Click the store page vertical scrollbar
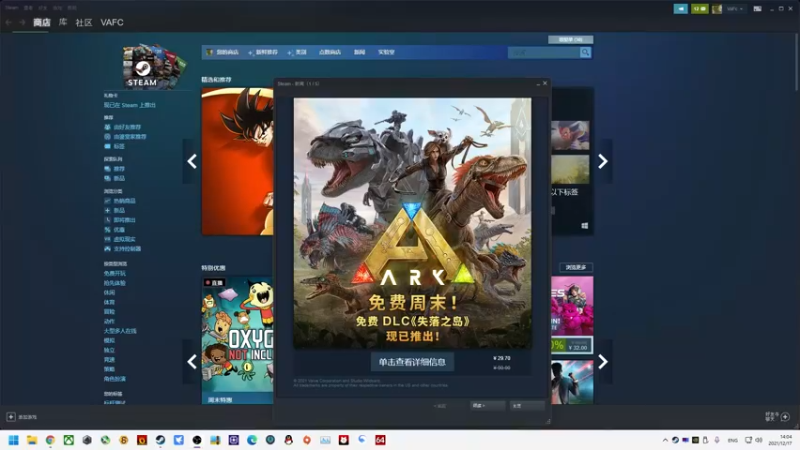The height and width of the screenshot is (450, 800). [797, 61]
